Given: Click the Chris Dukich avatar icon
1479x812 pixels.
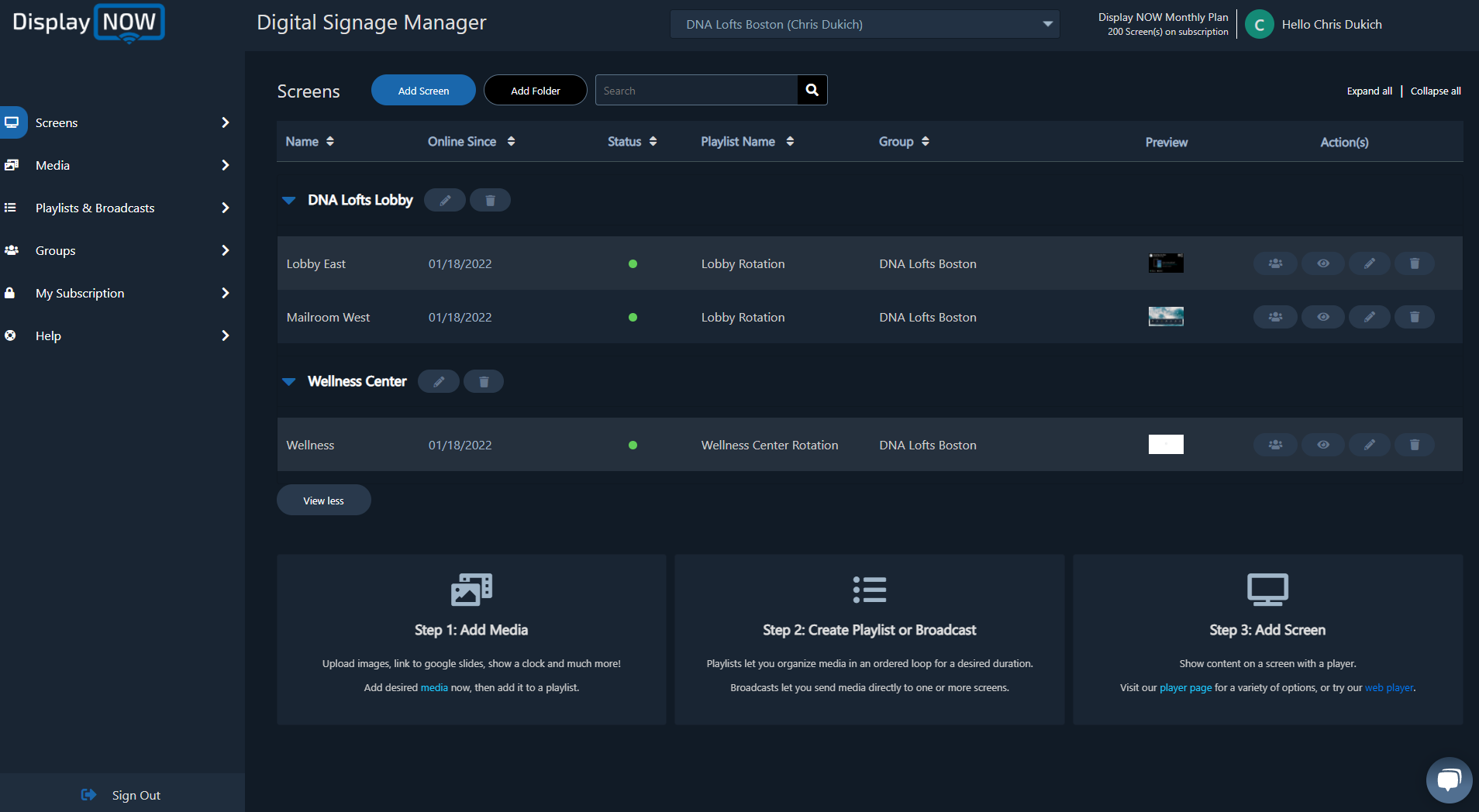Looking at the screenshot, I should pos(1259,24).
